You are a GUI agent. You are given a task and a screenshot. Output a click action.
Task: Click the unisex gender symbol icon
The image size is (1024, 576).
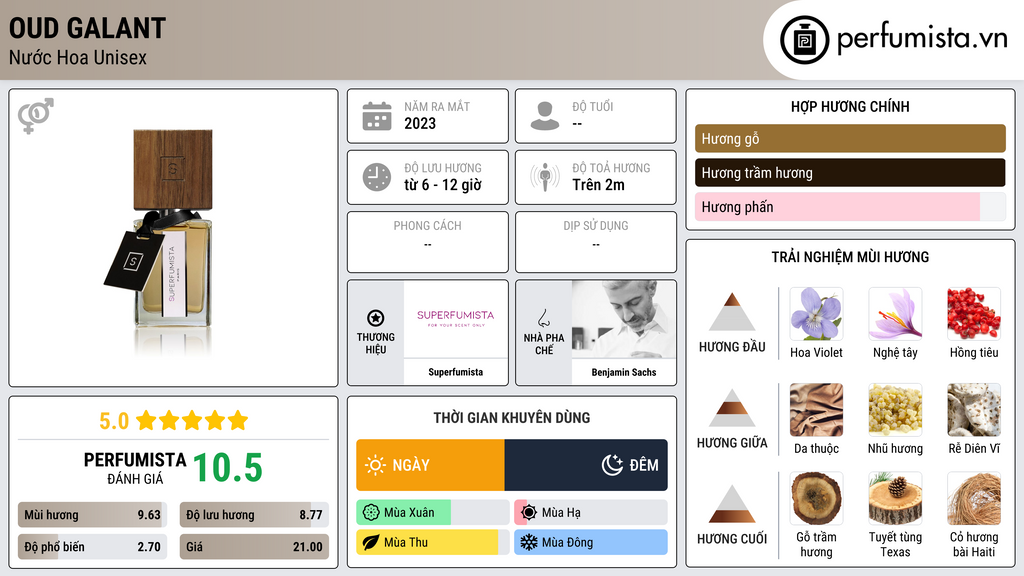coord(36,116)
